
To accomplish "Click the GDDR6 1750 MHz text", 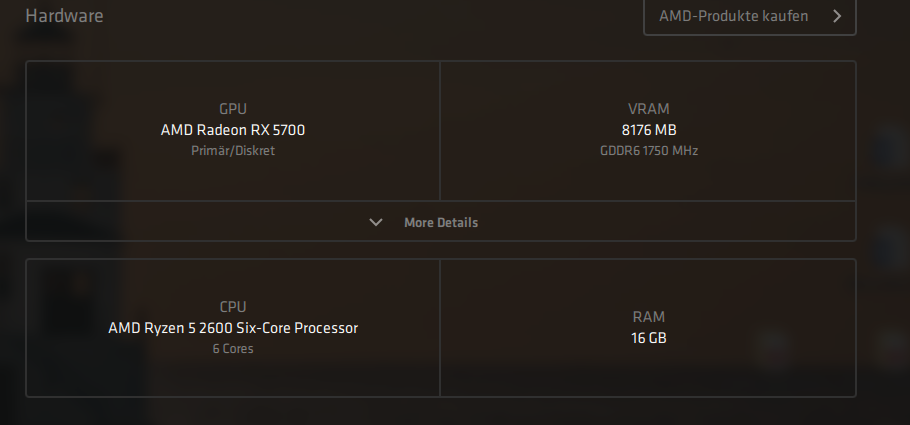I will (649, 151).
